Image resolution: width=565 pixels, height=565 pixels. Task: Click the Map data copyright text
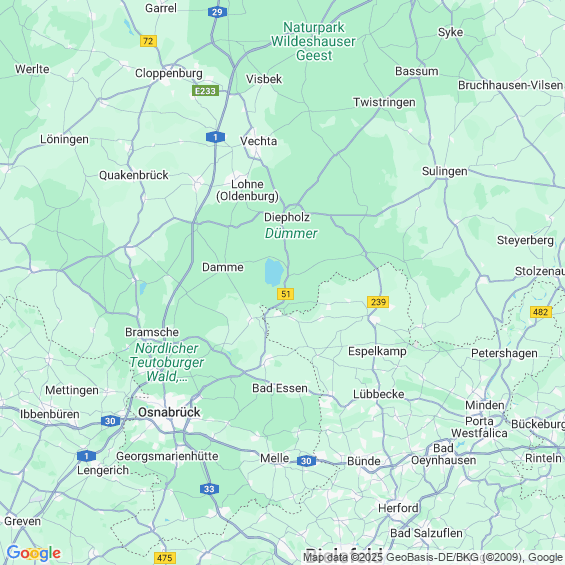pyautogui.click(x=433, y=557)
